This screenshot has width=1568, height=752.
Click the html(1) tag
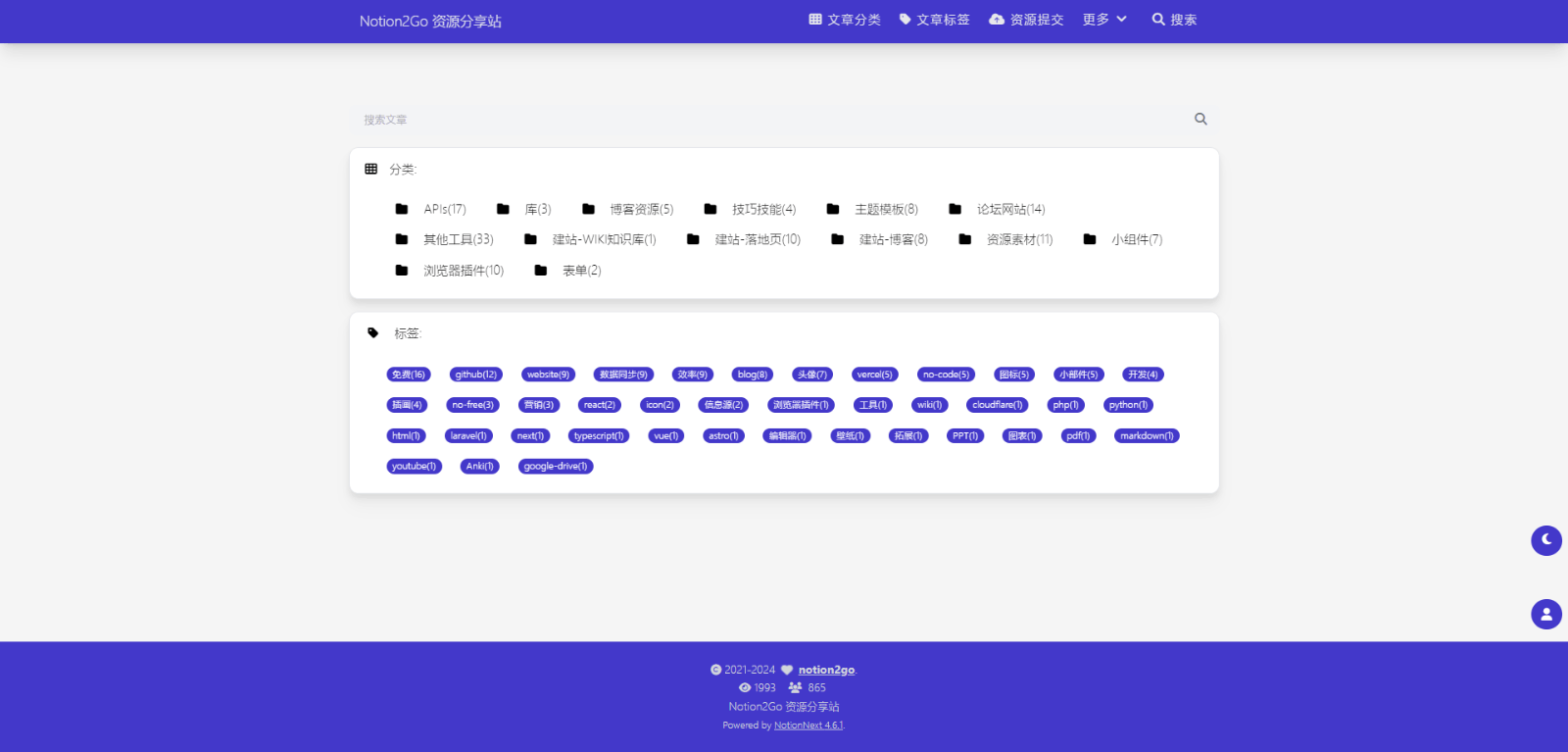pyautogui.click(x=406, y=436)
